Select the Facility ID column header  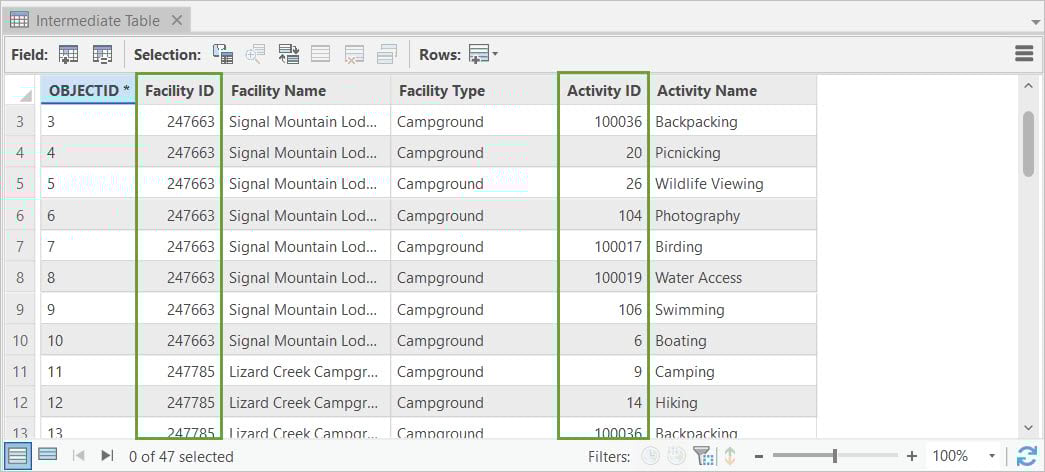point(179,91)
